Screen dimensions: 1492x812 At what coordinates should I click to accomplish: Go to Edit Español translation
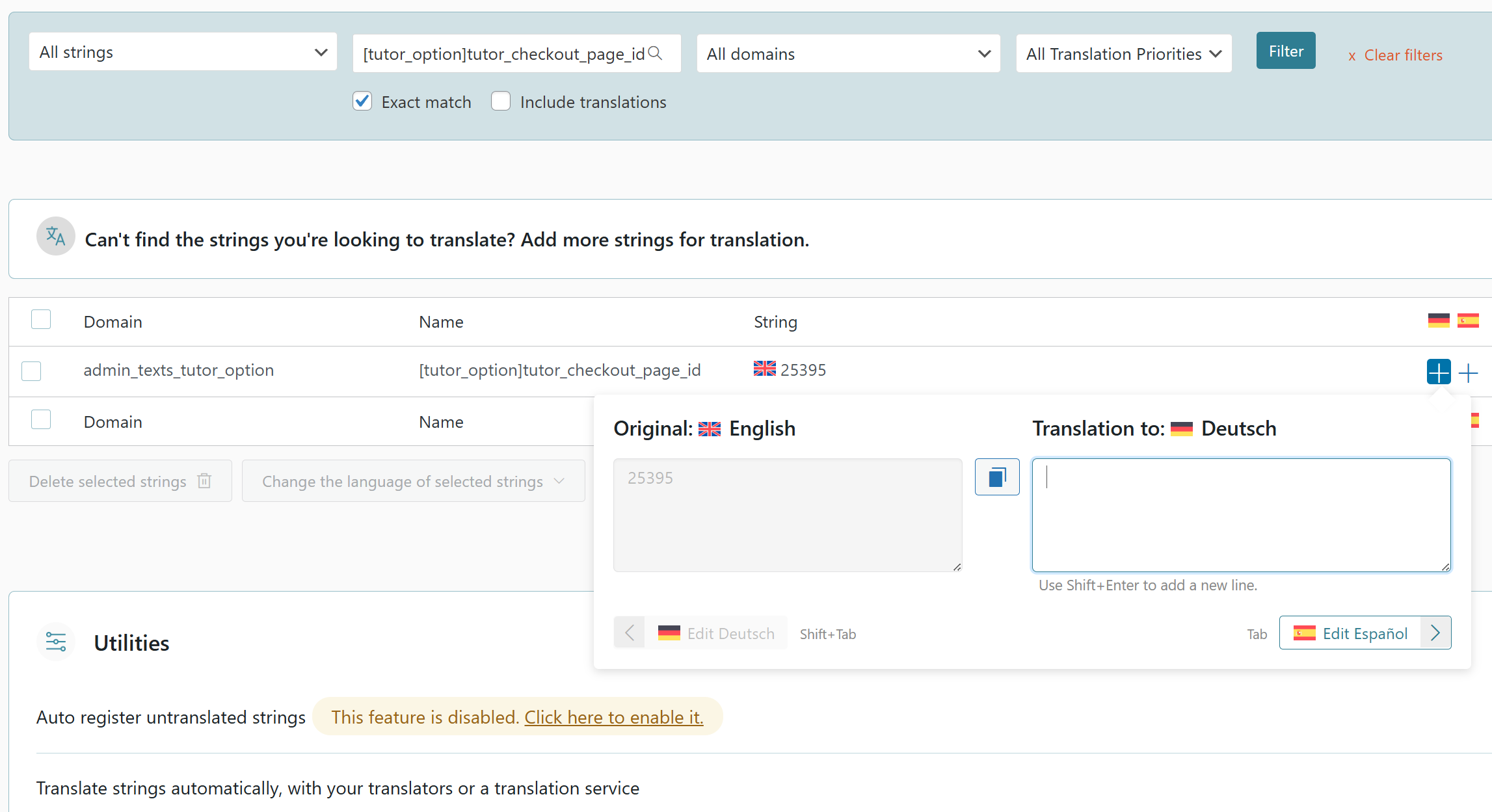point(1365,633)
